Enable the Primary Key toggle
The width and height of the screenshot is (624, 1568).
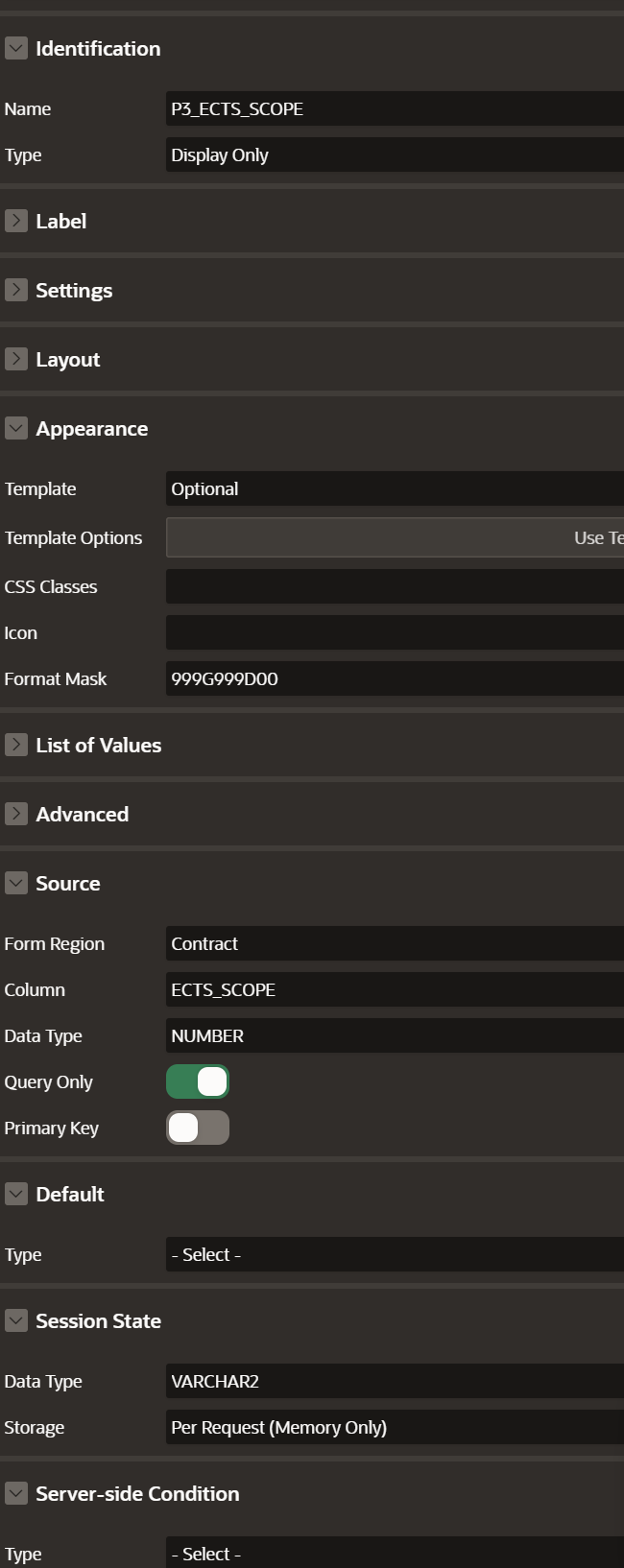click(197, 1128)
